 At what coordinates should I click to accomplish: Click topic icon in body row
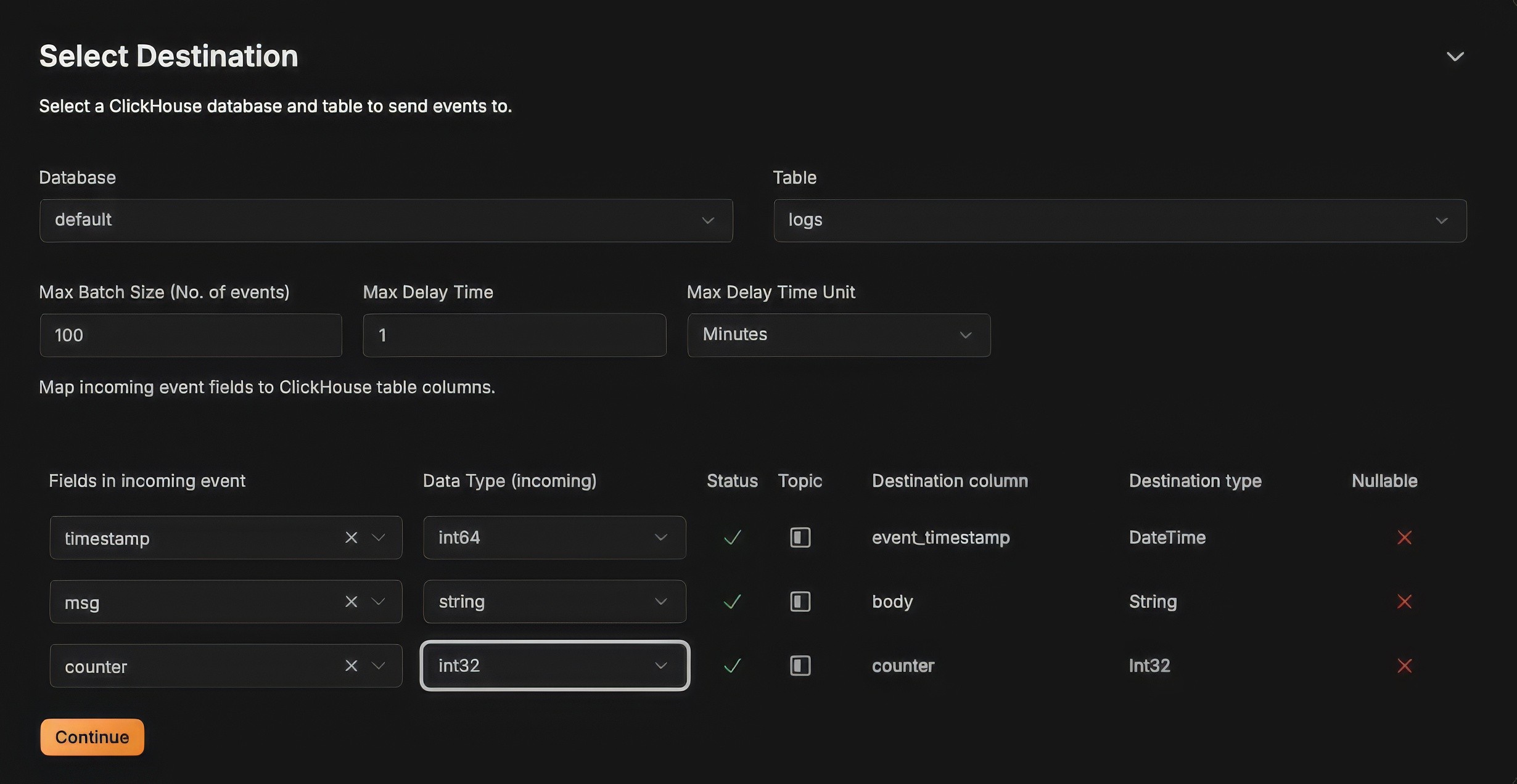click(800, 602)
